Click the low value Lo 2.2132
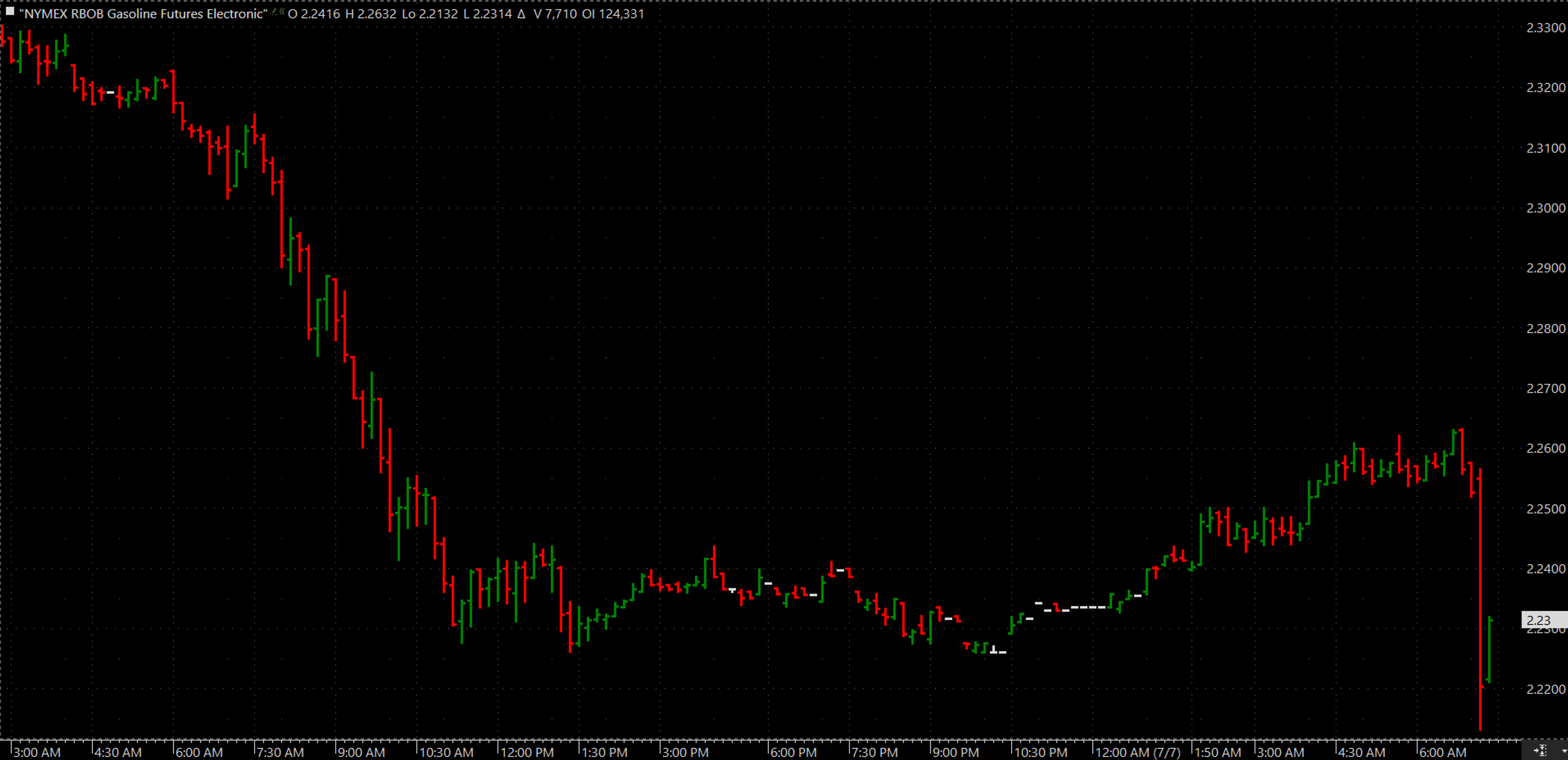Viewport: 1568px width, 760px height. point(430,13)
